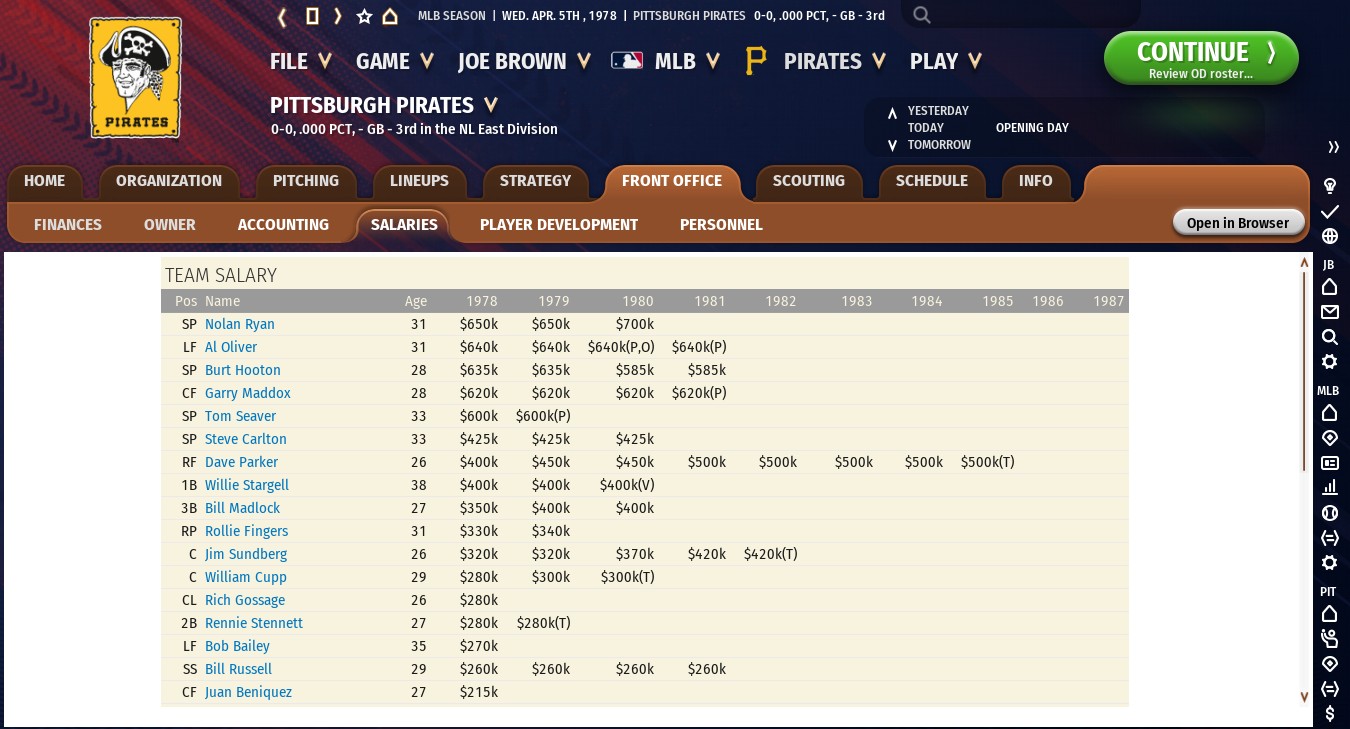The width and height of the screenshot is (1350, 729).
Task: Go to yesterday using the up arrow
Action: (x=892, y=112)
